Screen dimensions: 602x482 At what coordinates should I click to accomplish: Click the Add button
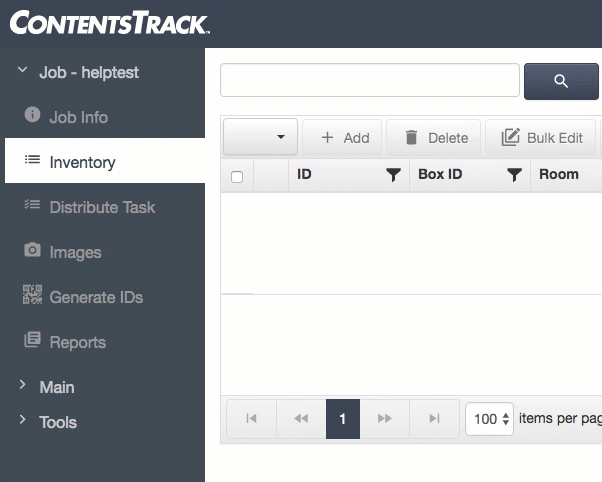(x=342, y=138)
